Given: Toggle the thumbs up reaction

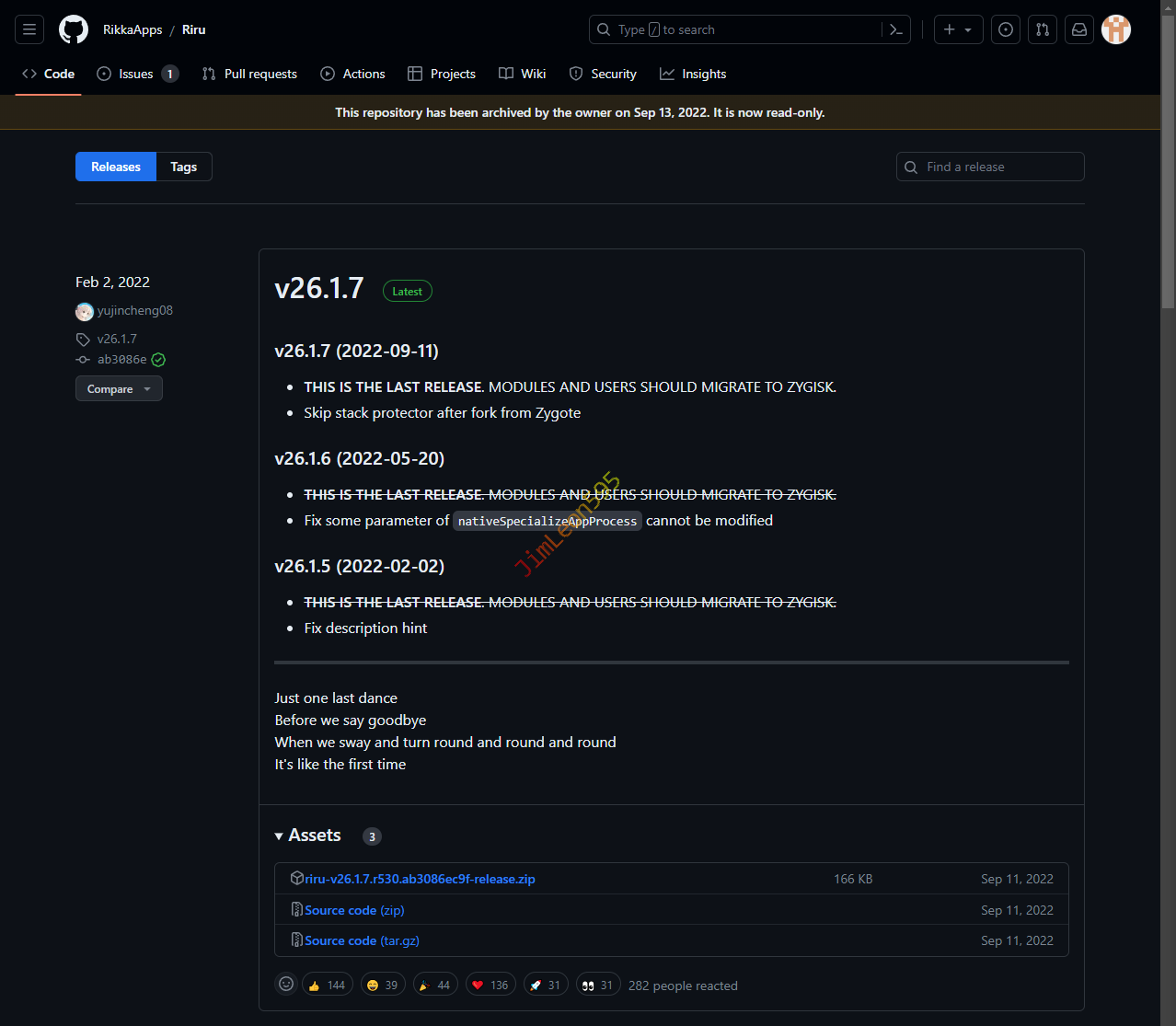Looking at the screenshot, I should [x=328, y=985].
